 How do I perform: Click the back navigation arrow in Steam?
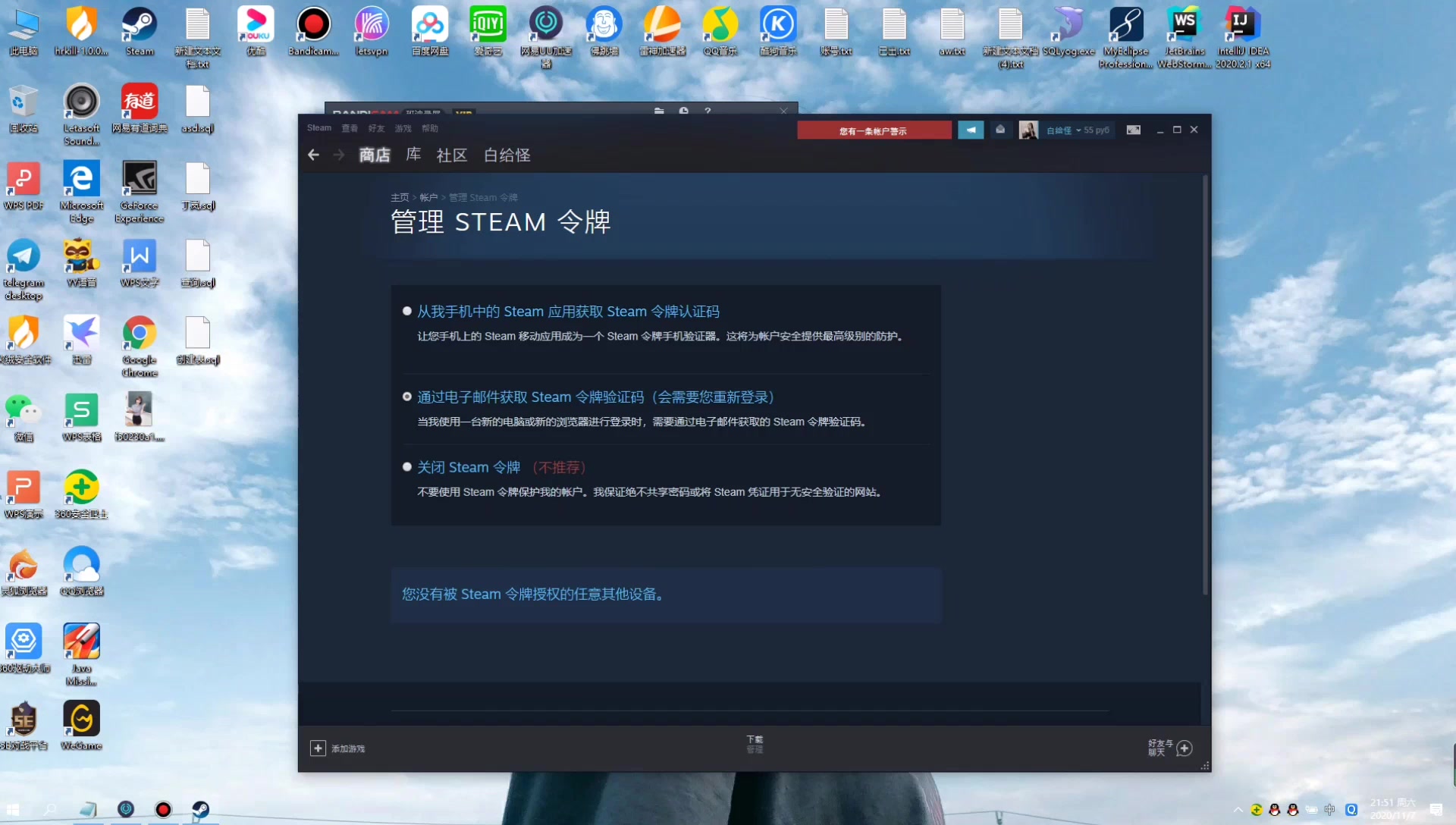[313, 155]
